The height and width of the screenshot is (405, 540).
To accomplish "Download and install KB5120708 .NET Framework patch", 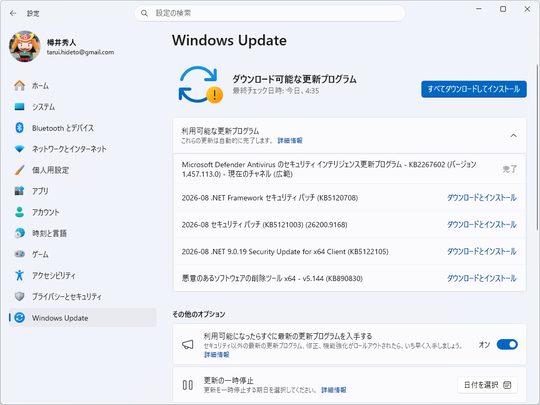I will click(x=481, y=198).
